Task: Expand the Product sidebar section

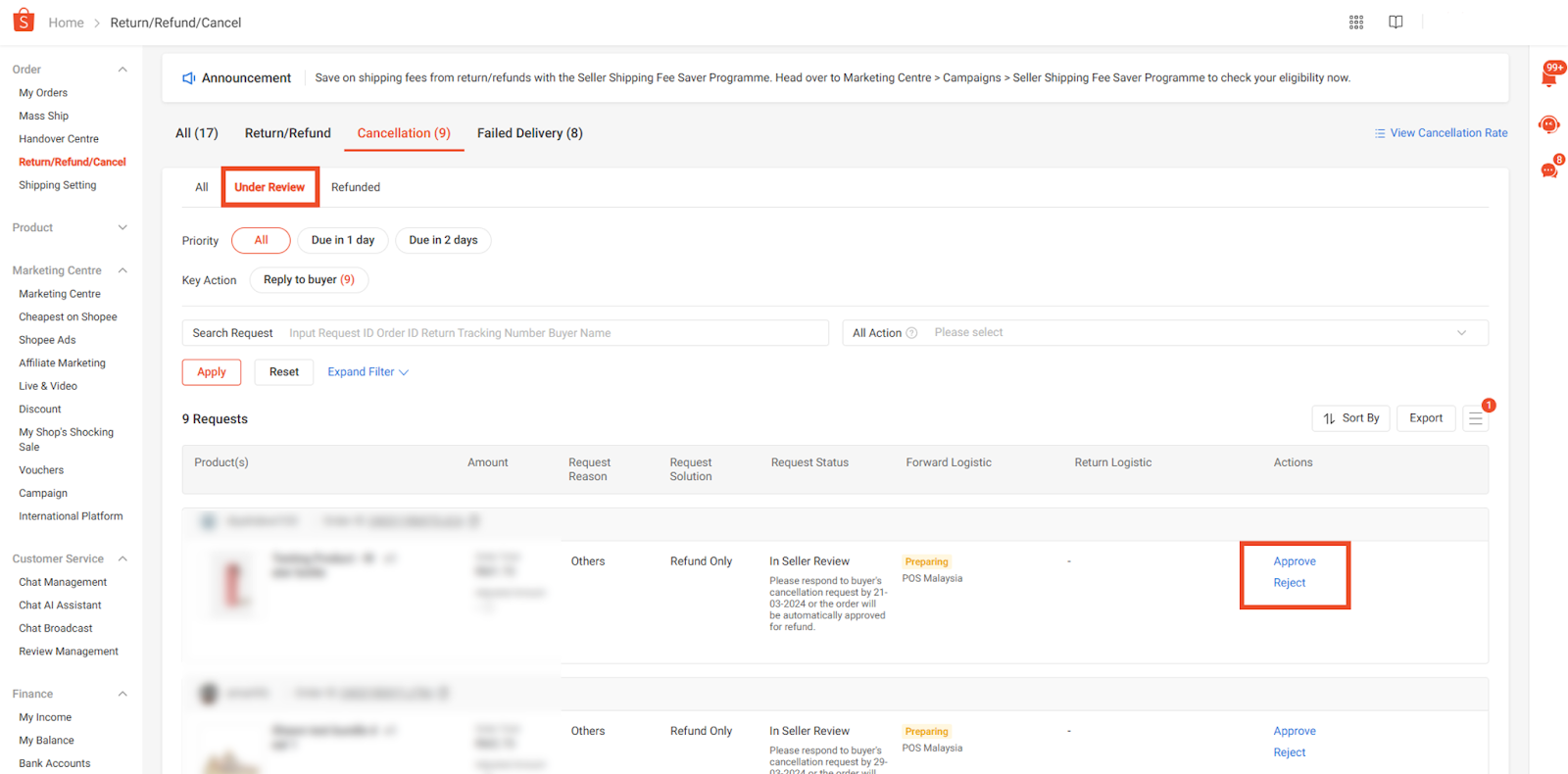Action: click(122, 227)
